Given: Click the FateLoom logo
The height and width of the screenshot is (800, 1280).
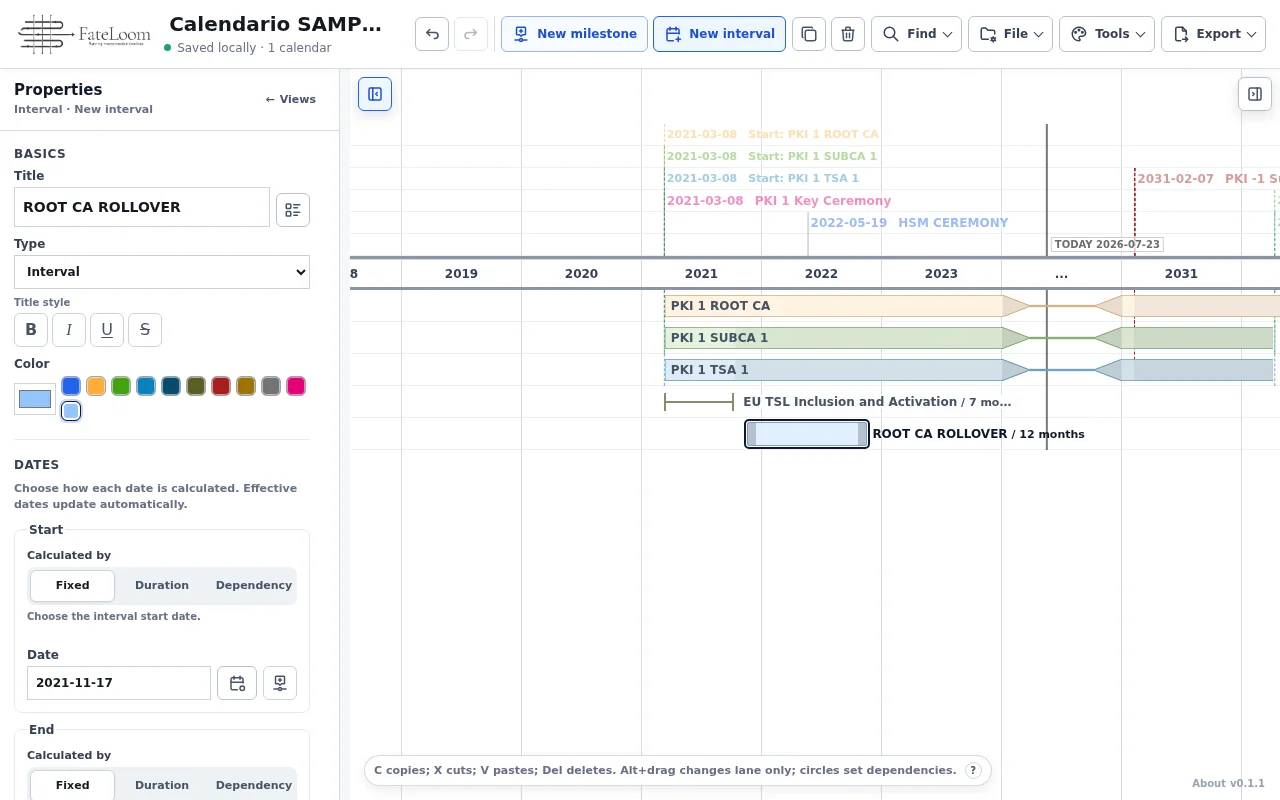Looking at the screenshot, I should [x=82, y=34].
